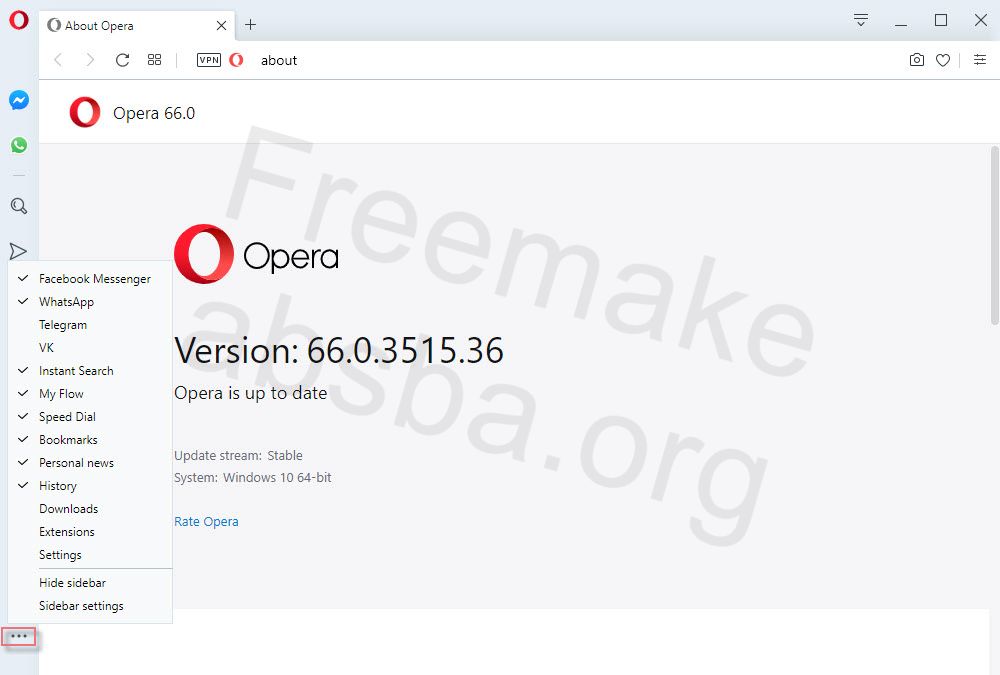Open the Speed Dial start page grid
The image size is (1000, 675).
click(154, 59)
